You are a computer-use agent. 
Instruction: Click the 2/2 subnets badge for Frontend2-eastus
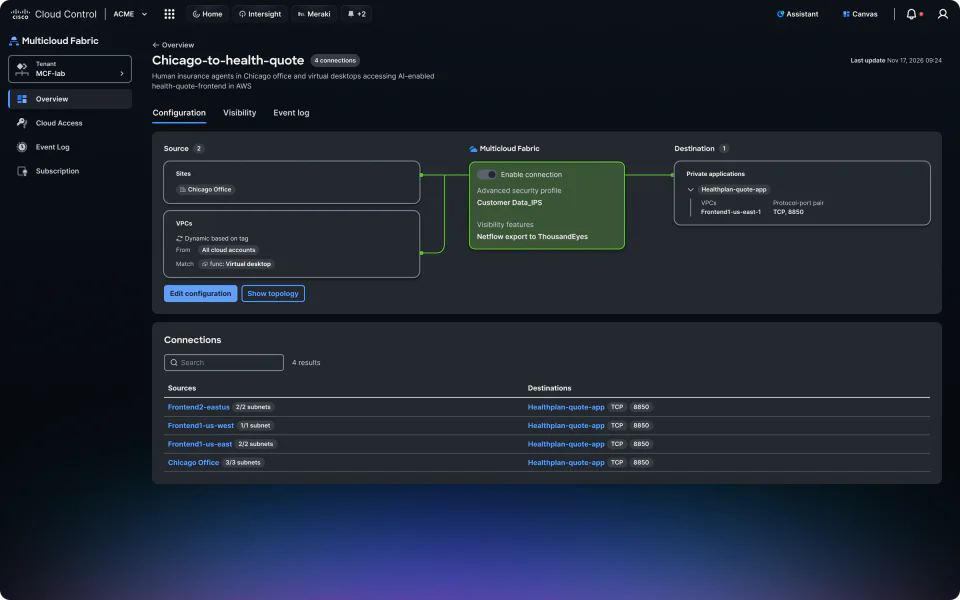tap(253, 407)
